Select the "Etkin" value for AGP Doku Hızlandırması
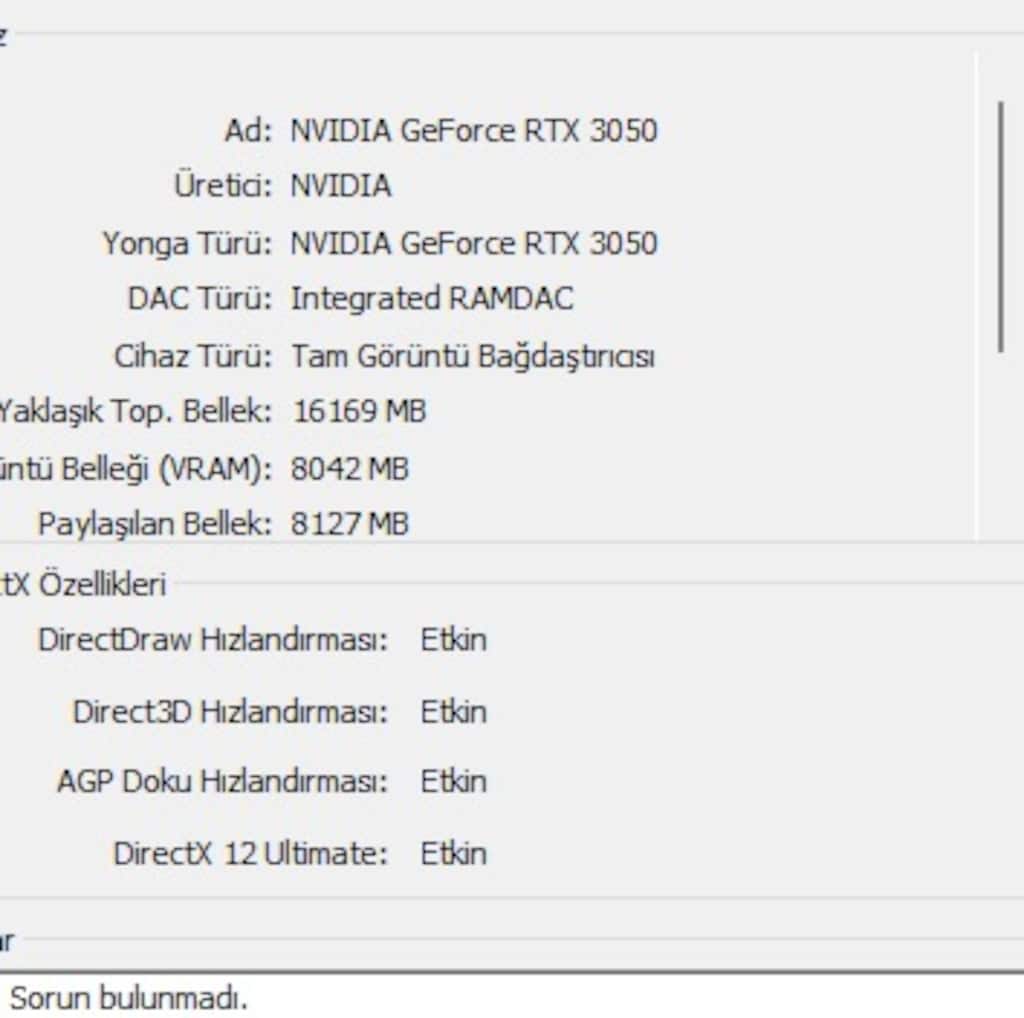This screenshot has height=1018, width=1024. click(x=453, y=782)
